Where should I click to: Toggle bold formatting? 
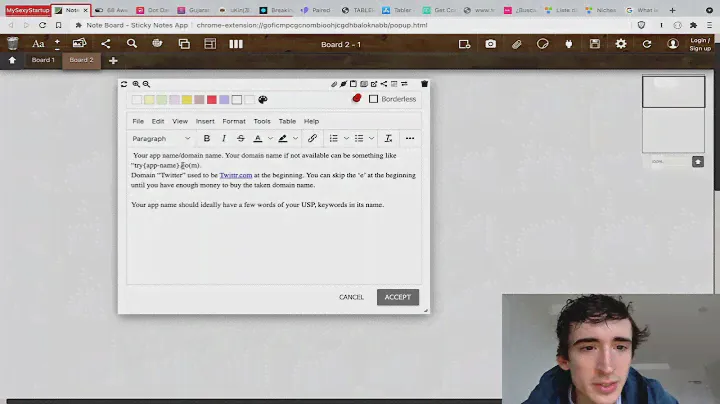207,139
